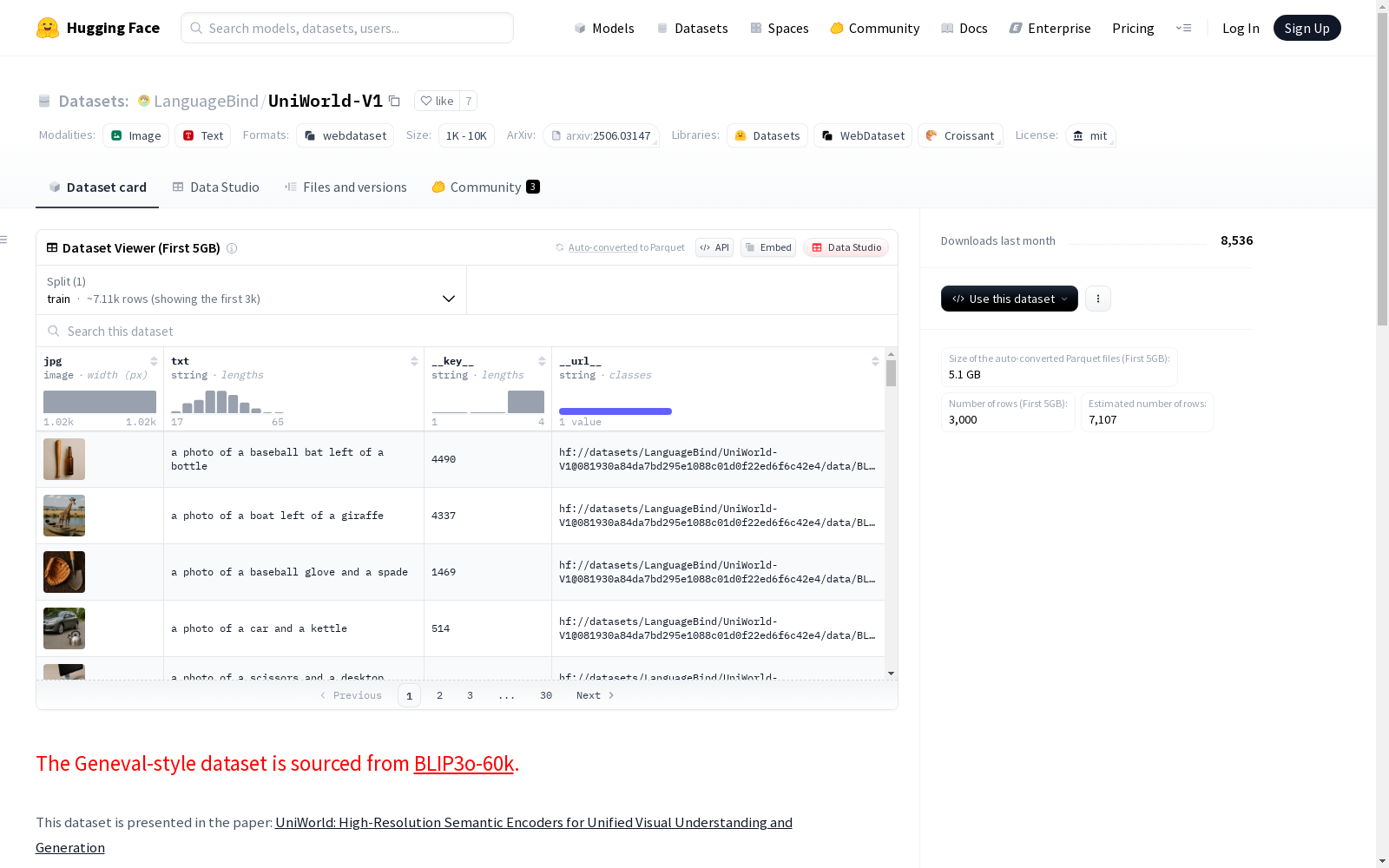Sort by the __key__ column

[542, 361]
